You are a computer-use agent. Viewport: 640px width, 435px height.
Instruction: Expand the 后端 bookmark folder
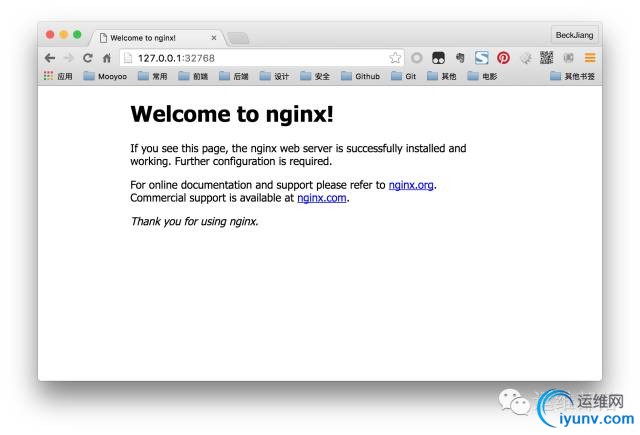point(233,76)
